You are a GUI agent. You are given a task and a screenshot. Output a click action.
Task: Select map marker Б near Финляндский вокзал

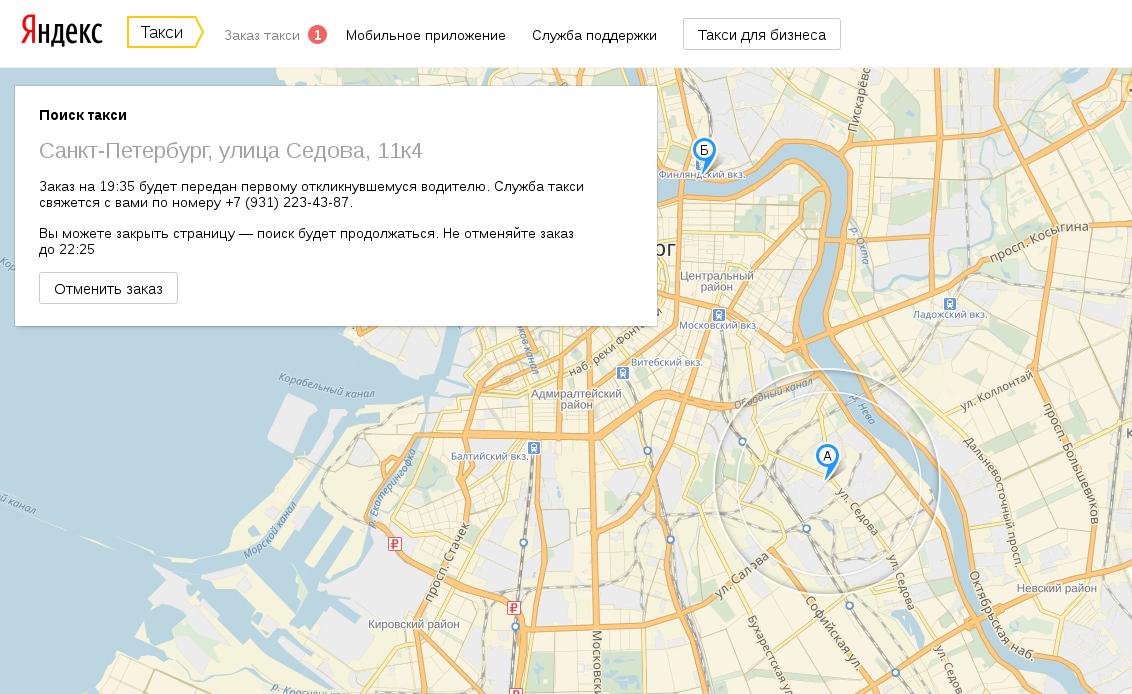tap(704, 155)
